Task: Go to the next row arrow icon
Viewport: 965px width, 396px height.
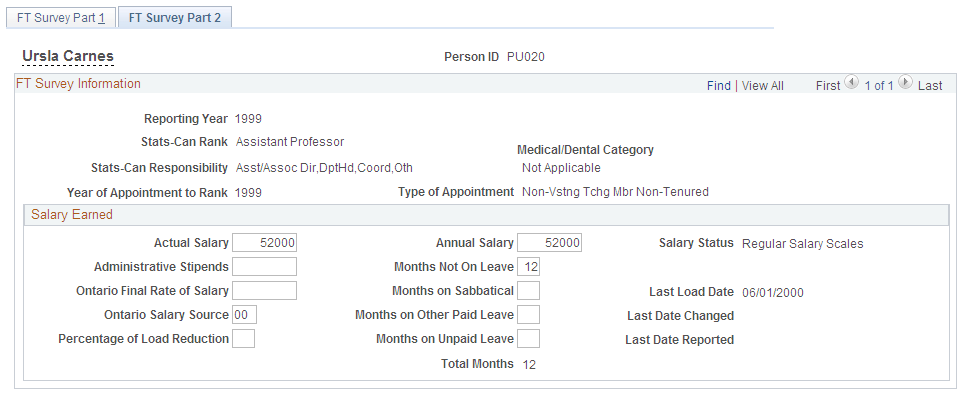Action: point(905,81)
